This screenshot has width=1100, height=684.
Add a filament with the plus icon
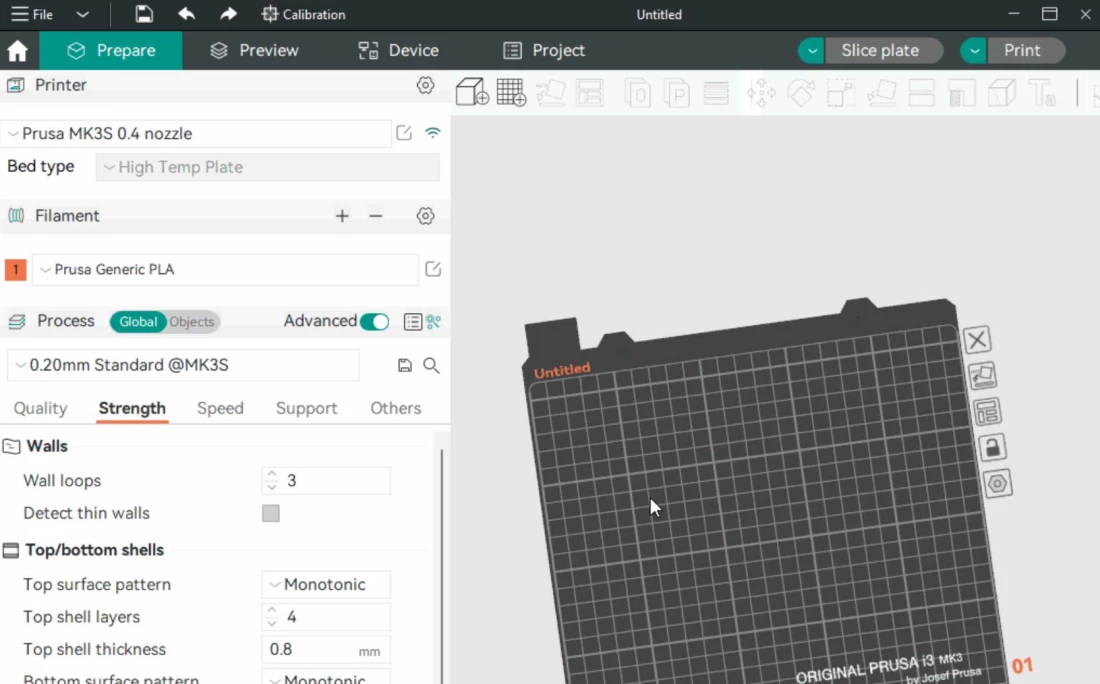tap(342, 216)
